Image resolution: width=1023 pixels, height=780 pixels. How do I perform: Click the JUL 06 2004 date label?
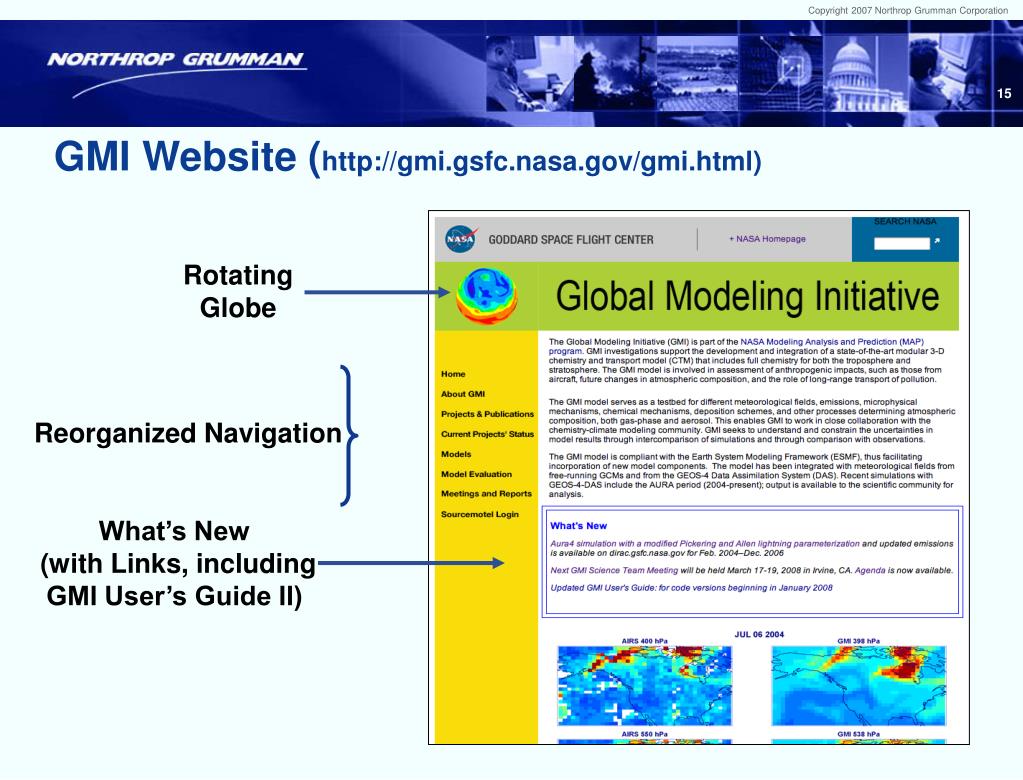click(x=759, y=634)
